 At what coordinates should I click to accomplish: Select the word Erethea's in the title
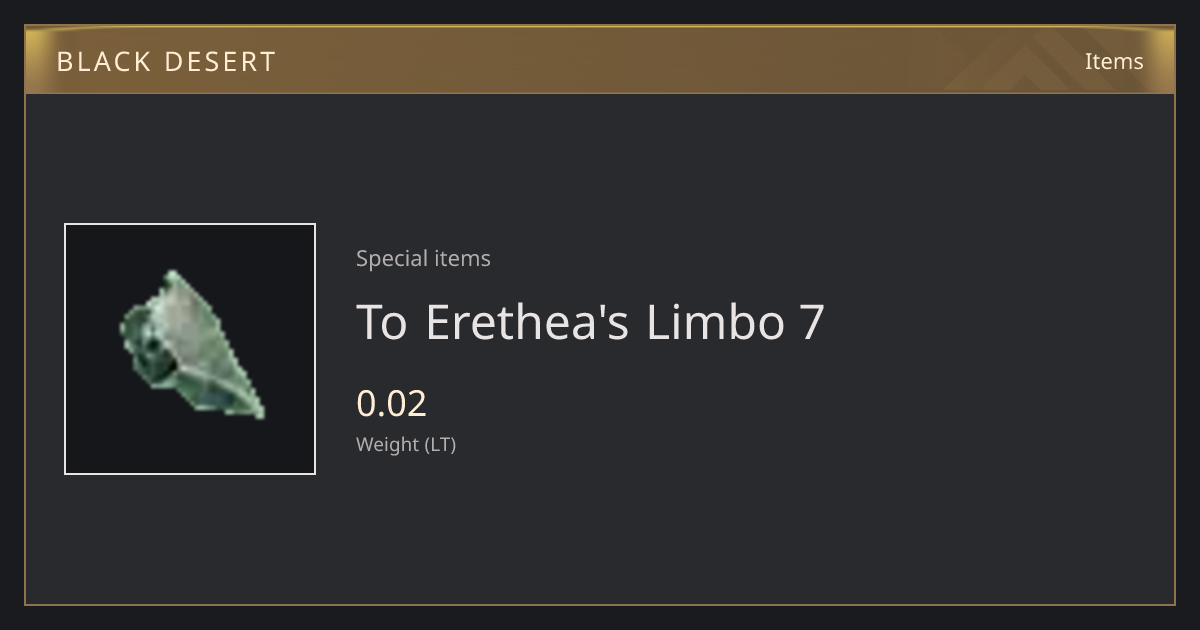pos(527,322)
